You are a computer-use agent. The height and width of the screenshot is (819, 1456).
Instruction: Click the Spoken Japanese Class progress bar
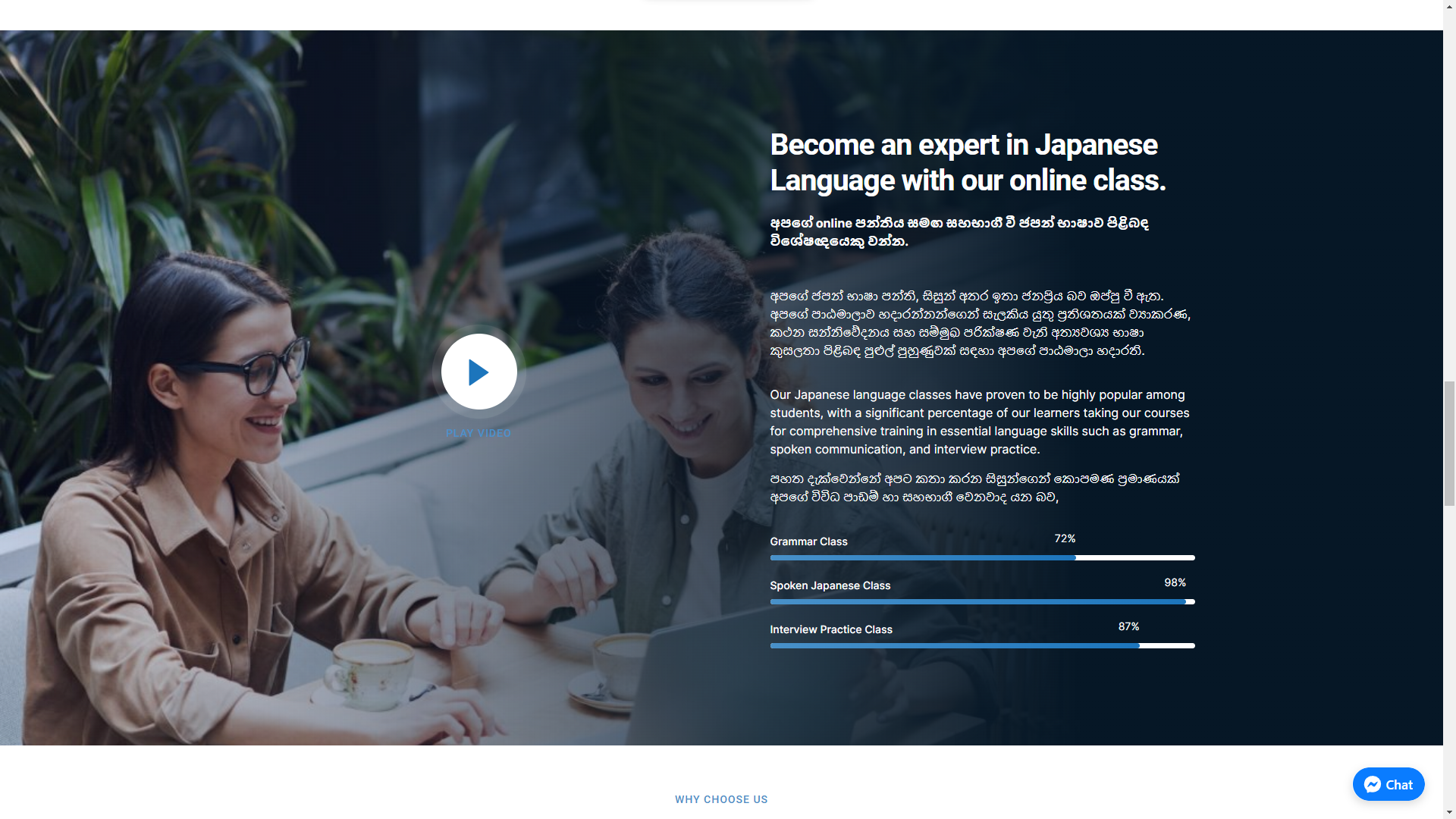(x=981, y=602)
